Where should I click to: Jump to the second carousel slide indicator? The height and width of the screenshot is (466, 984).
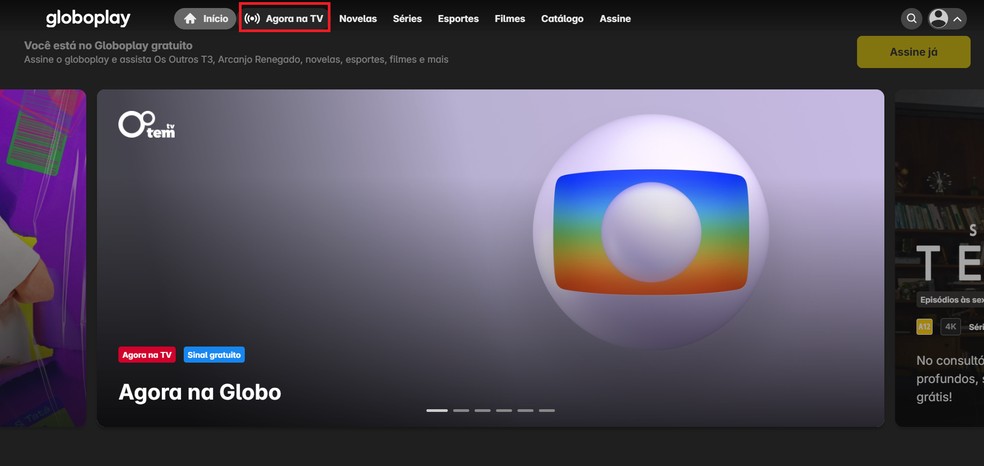pyautogui.click(x=461, y=410)
